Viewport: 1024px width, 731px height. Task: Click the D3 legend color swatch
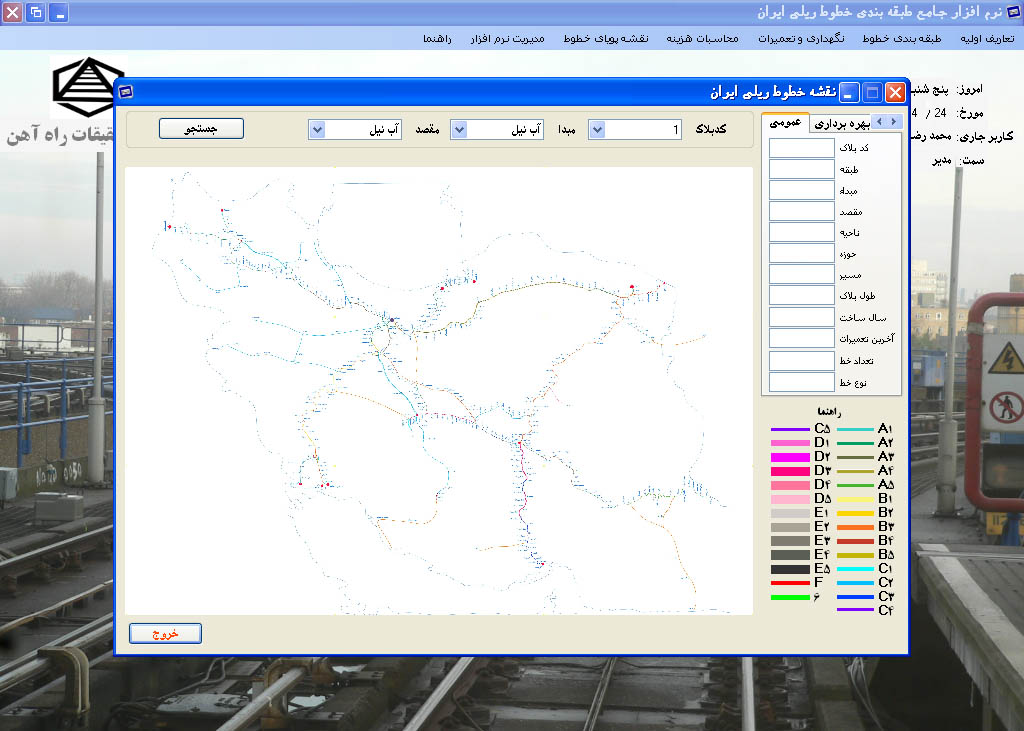[x=790, y=471]
